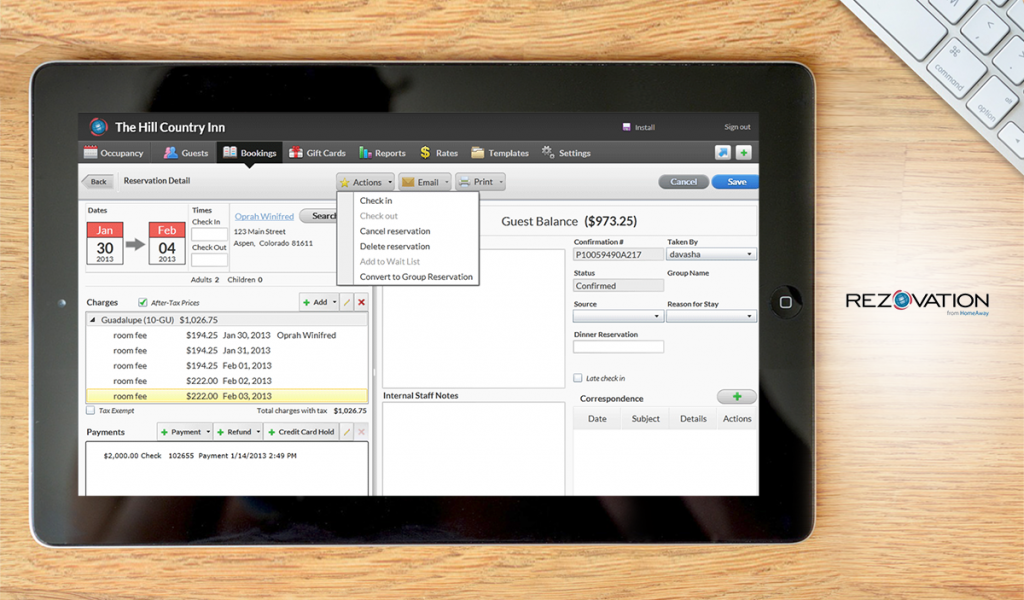
Task: Open the Occupancy tab icon
Action: [x=92, y=153]
